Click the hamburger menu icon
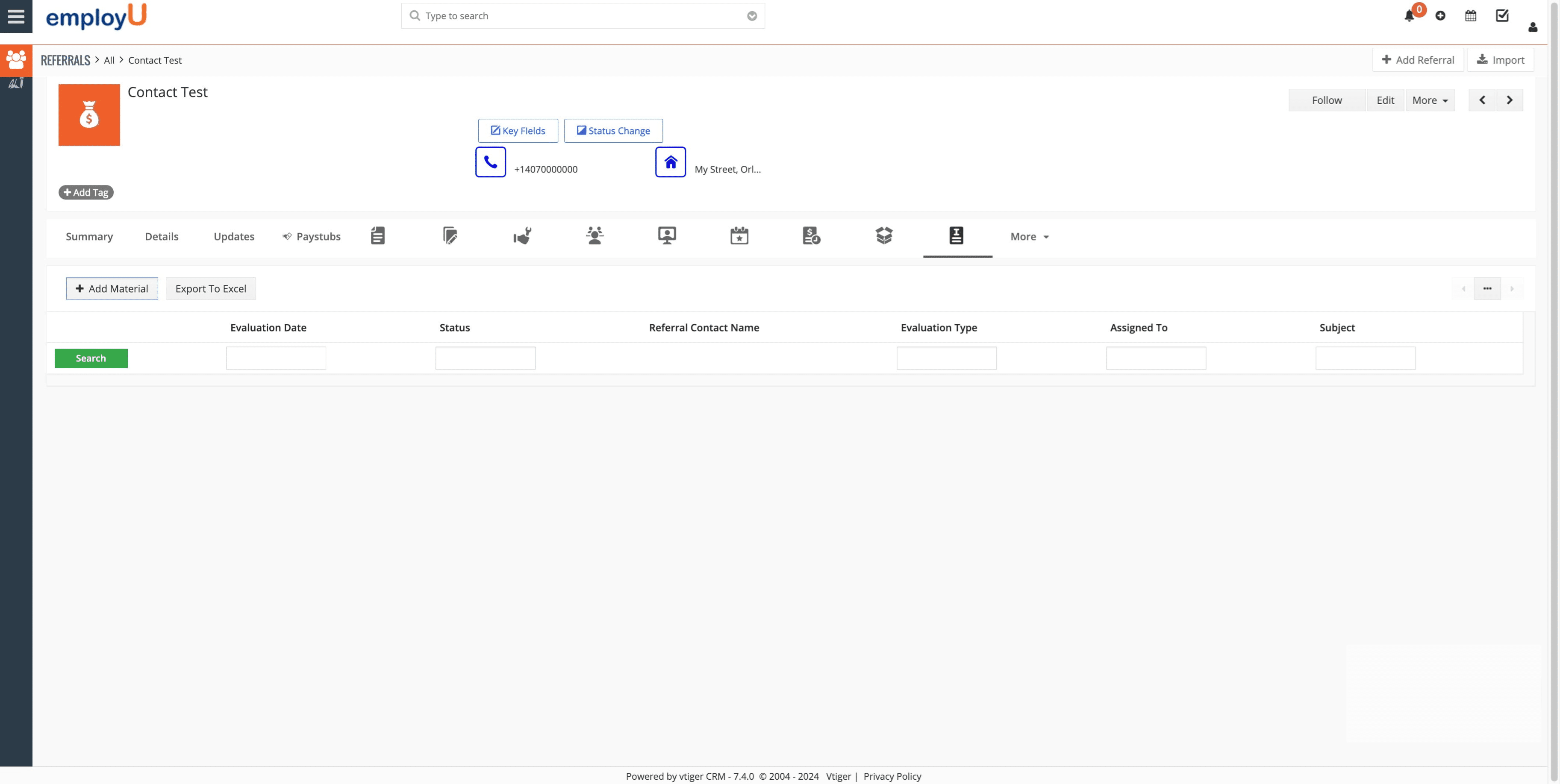The image size is (1560, 784). (16, 16)
